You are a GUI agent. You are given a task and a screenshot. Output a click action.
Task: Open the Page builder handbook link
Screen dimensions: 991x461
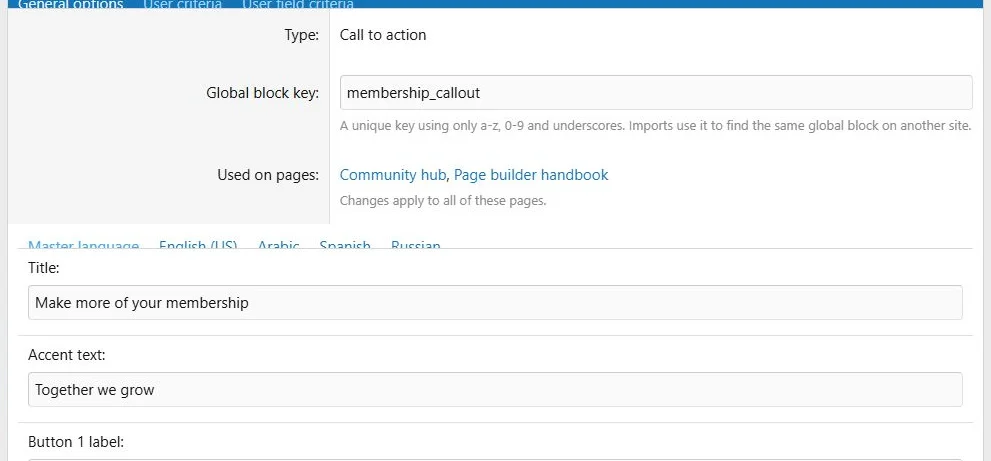click(531, 175)
